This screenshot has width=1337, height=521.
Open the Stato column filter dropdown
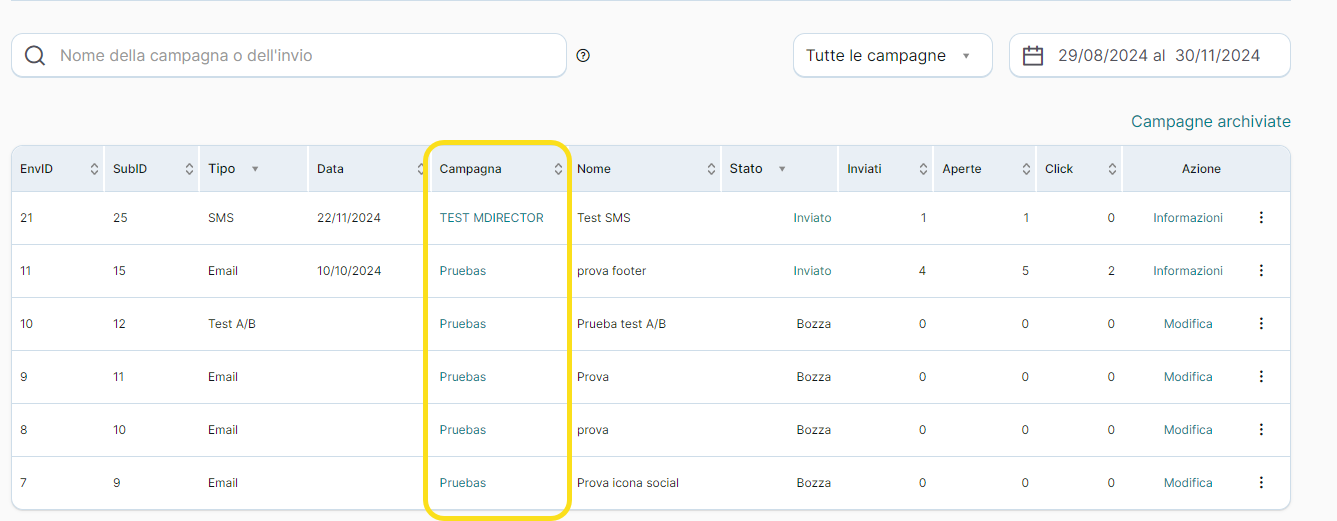pos(782,170)
